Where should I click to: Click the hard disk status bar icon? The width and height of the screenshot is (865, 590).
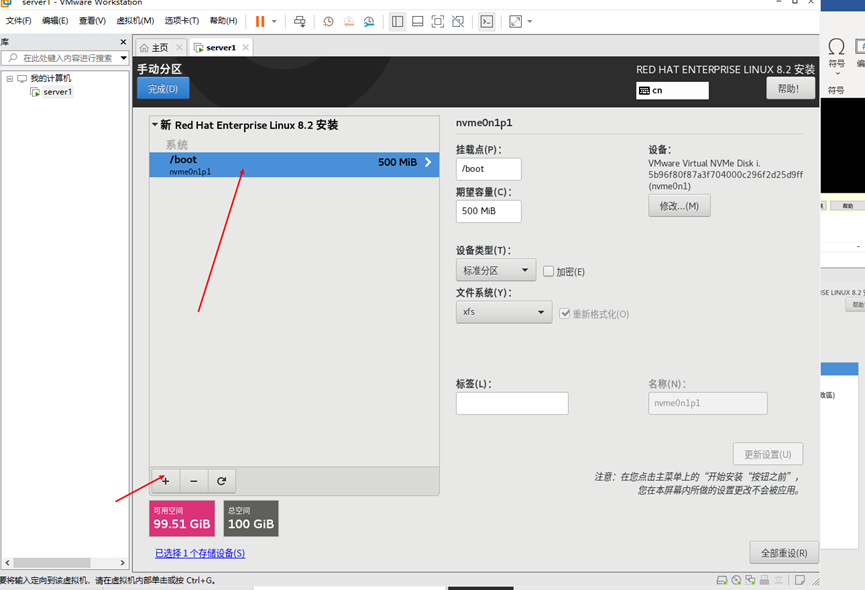click(x=722, y=580)
